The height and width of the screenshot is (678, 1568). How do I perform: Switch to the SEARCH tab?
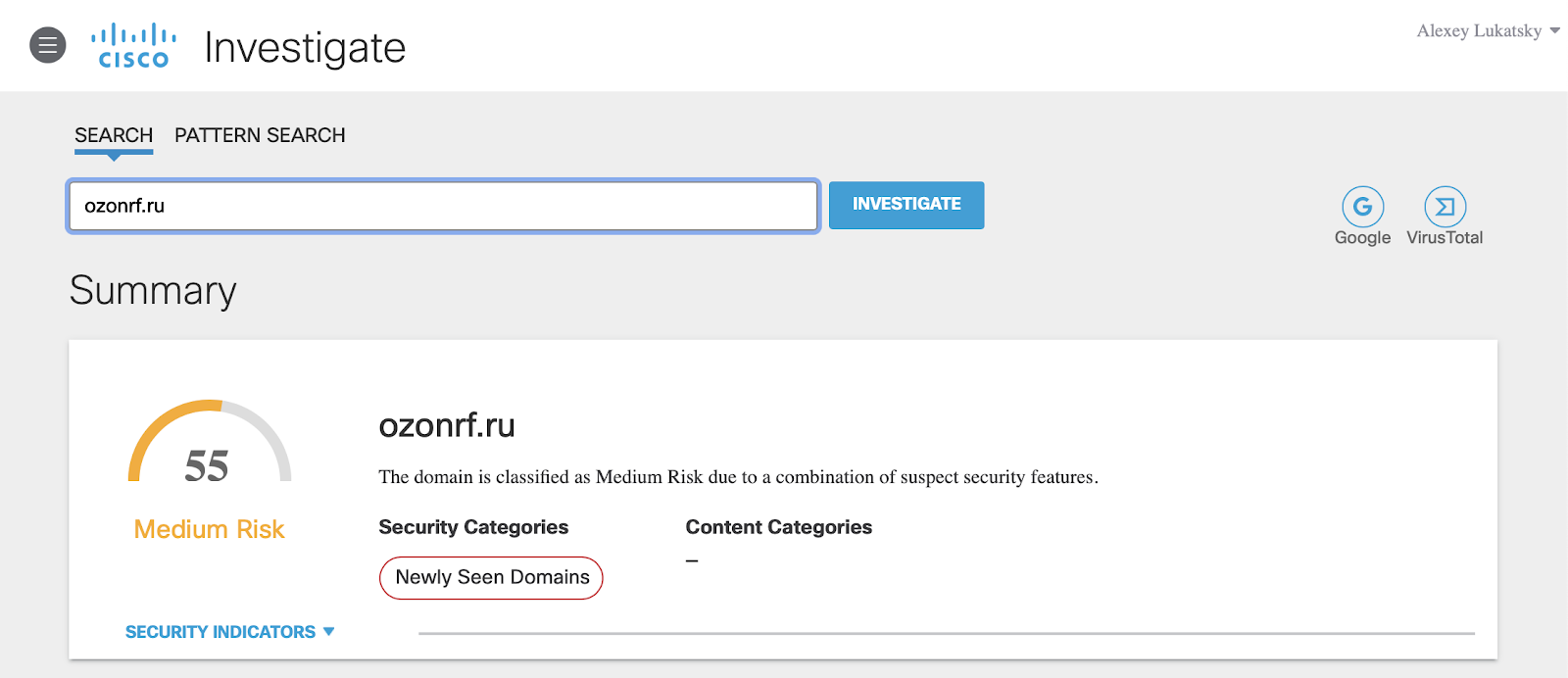[x=114, y=135]
